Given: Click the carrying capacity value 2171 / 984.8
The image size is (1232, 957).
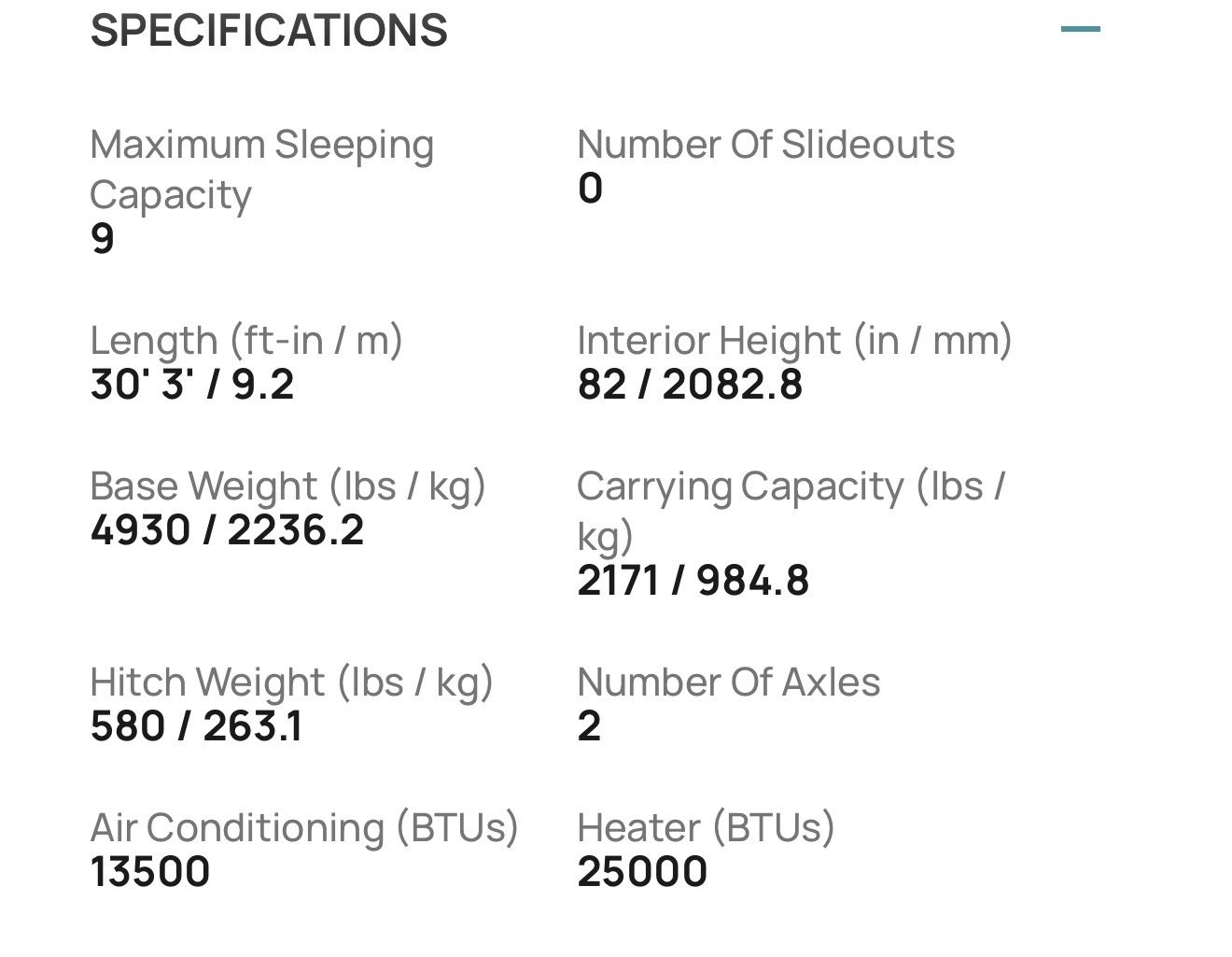Looking at the screenshot, I should [693, 581].
